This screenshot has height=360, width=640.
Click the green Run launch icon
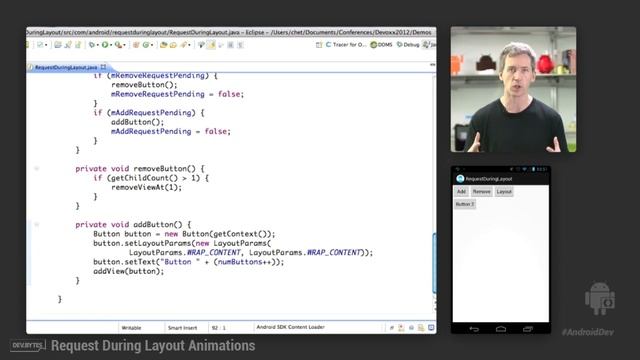105,45
